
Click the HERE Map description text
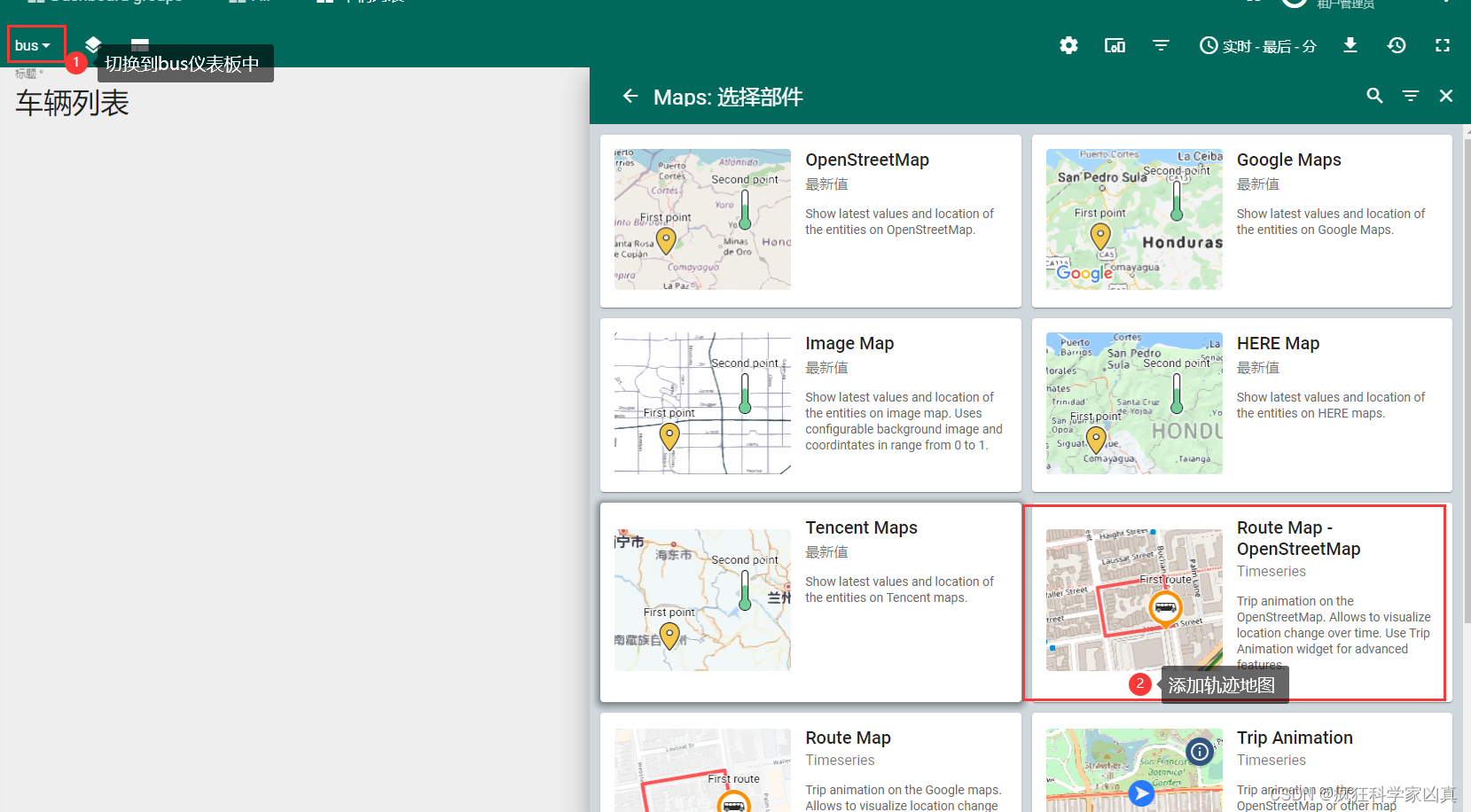tap(1331, 405)
